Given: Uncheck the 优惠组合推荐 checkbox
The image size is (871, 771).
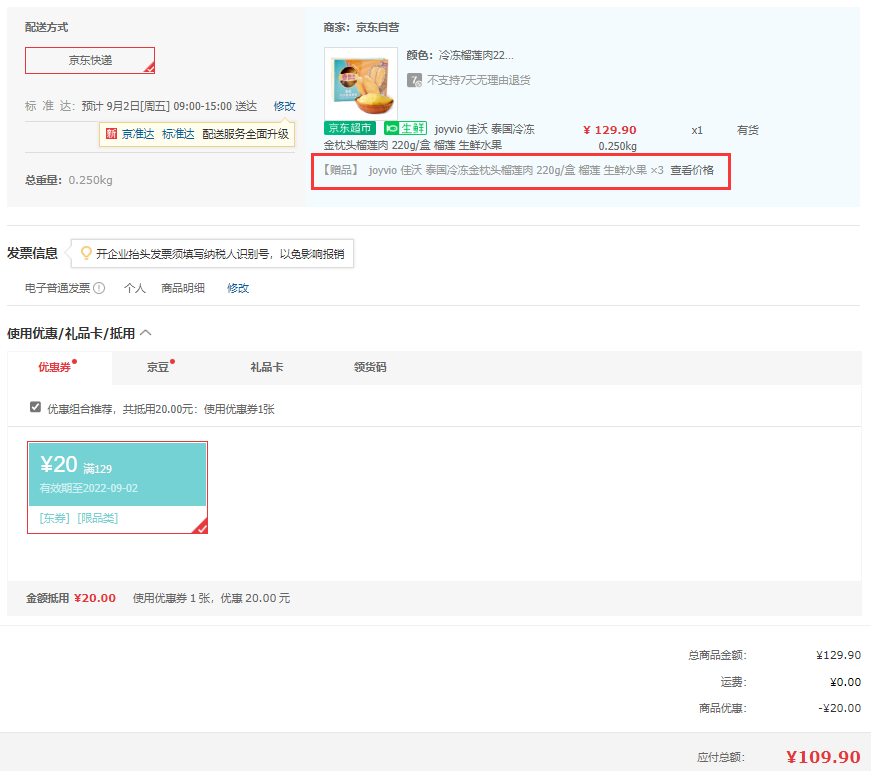Looking at the screenshot, I should (x=36, y=407).
